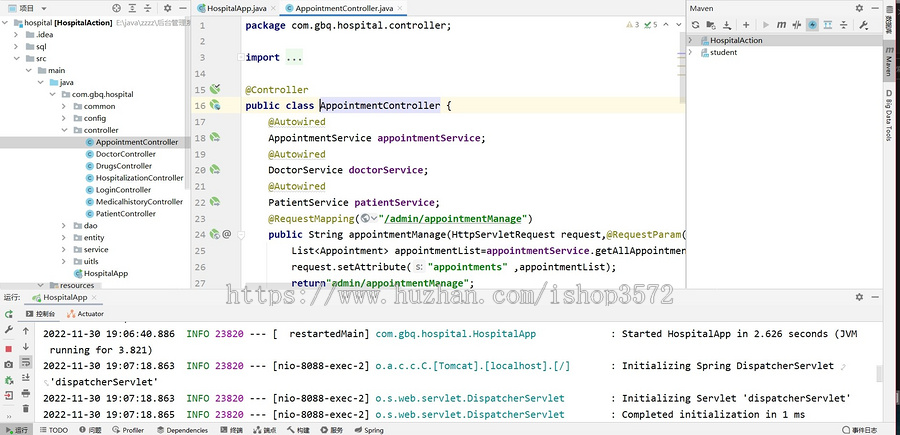
Task: Open Maven wrench settings menu
Action: (864, 25)
